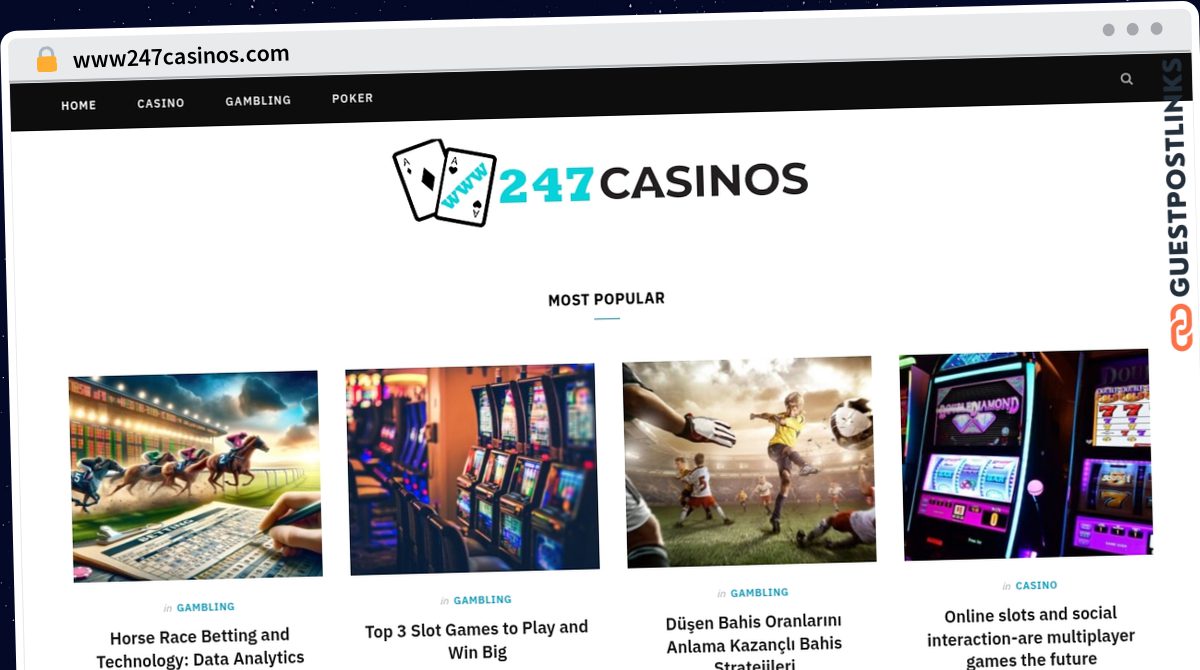The width and height of the screenshot is (1200, 670).
Task: Click the orange padlock icon by the URL
Action: [47, 59]
